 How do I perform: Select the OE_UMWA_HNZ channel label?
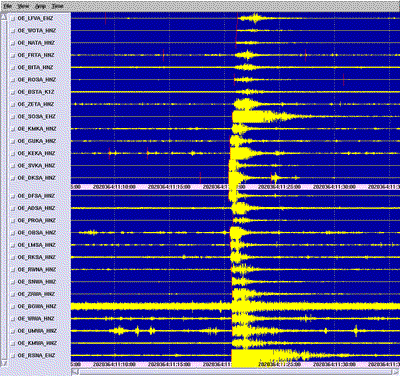click(x=37, y=331)
